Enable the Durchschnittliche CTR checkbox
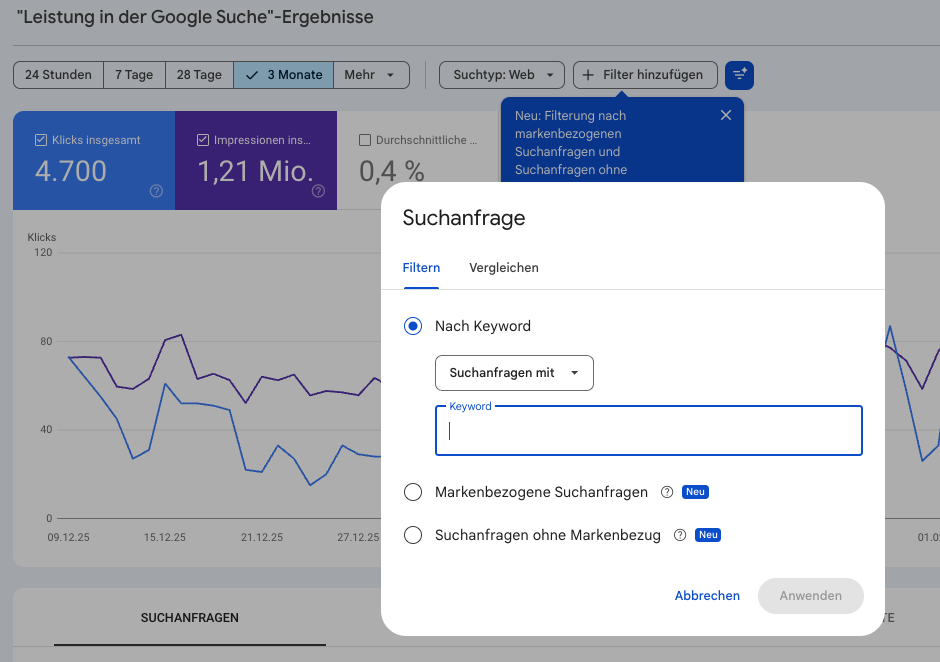This screenshot has width=940, height=662. coord(365,140)
